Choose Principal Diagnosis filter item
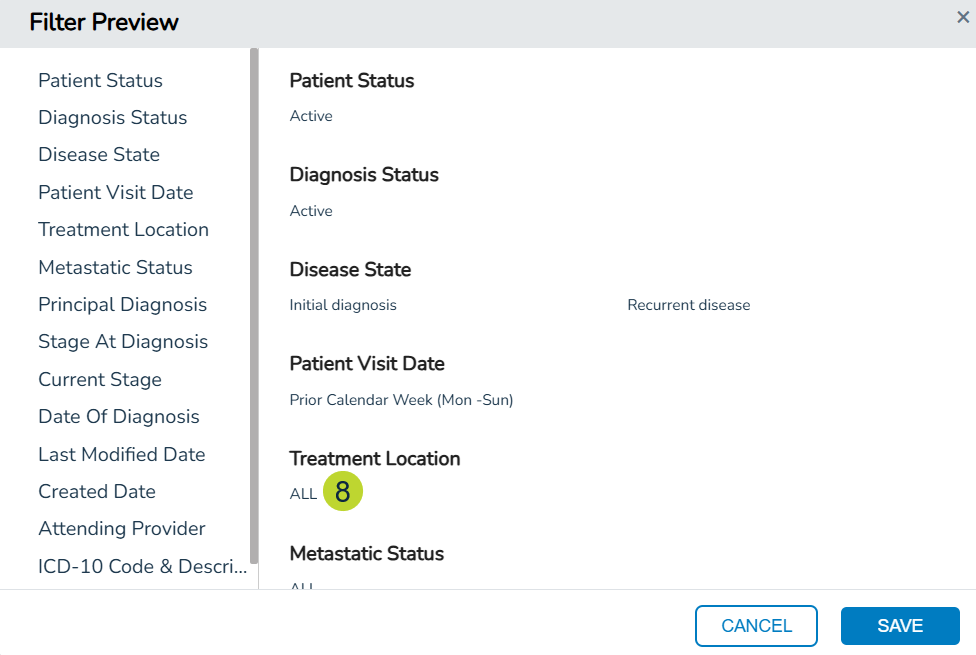The image size is (976, 655). (122, 304)
